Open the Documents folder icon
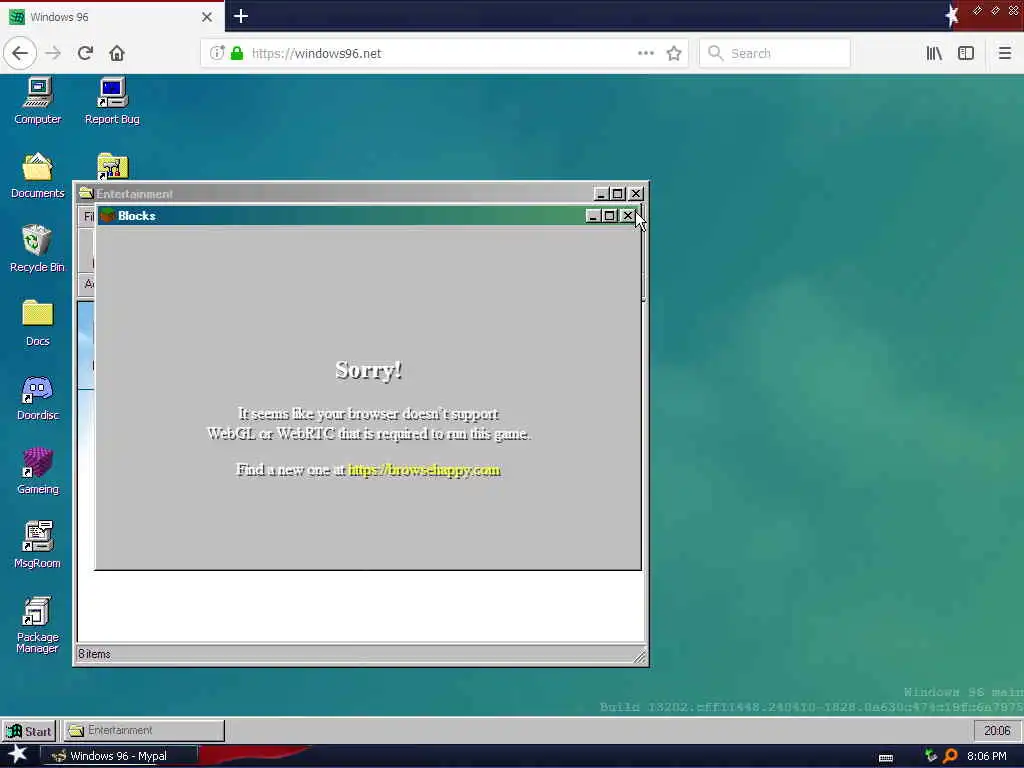Image resolution: width=1024 pixels, height=768 pixels. (38, 175)
